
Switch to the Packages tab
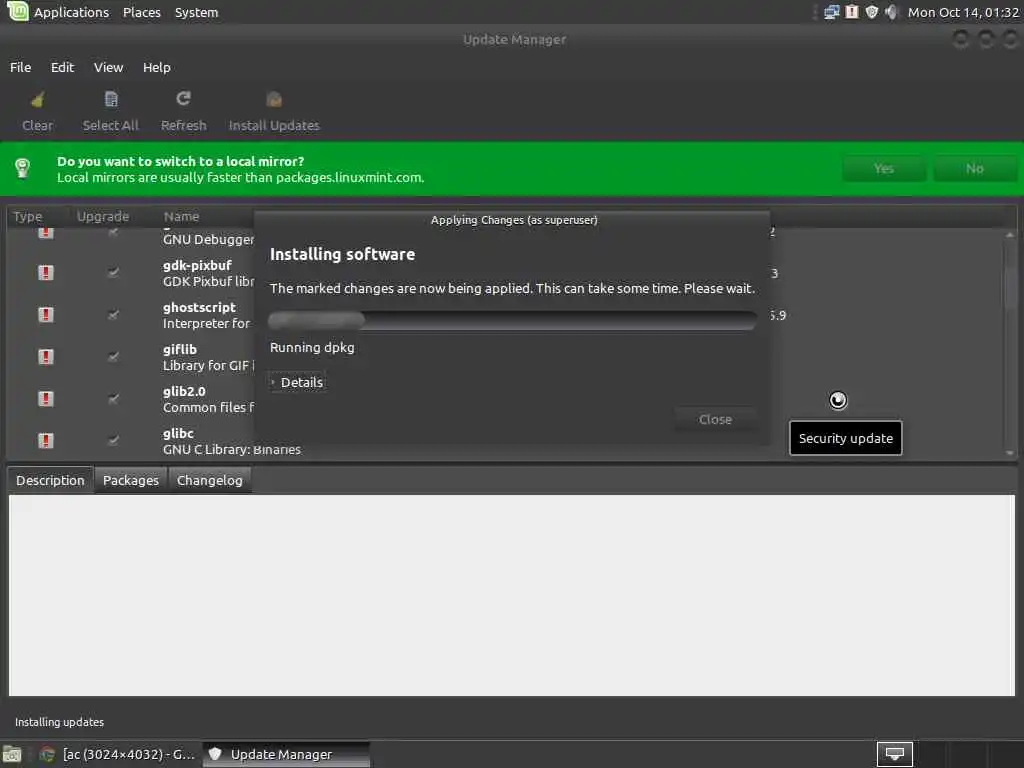131,480
